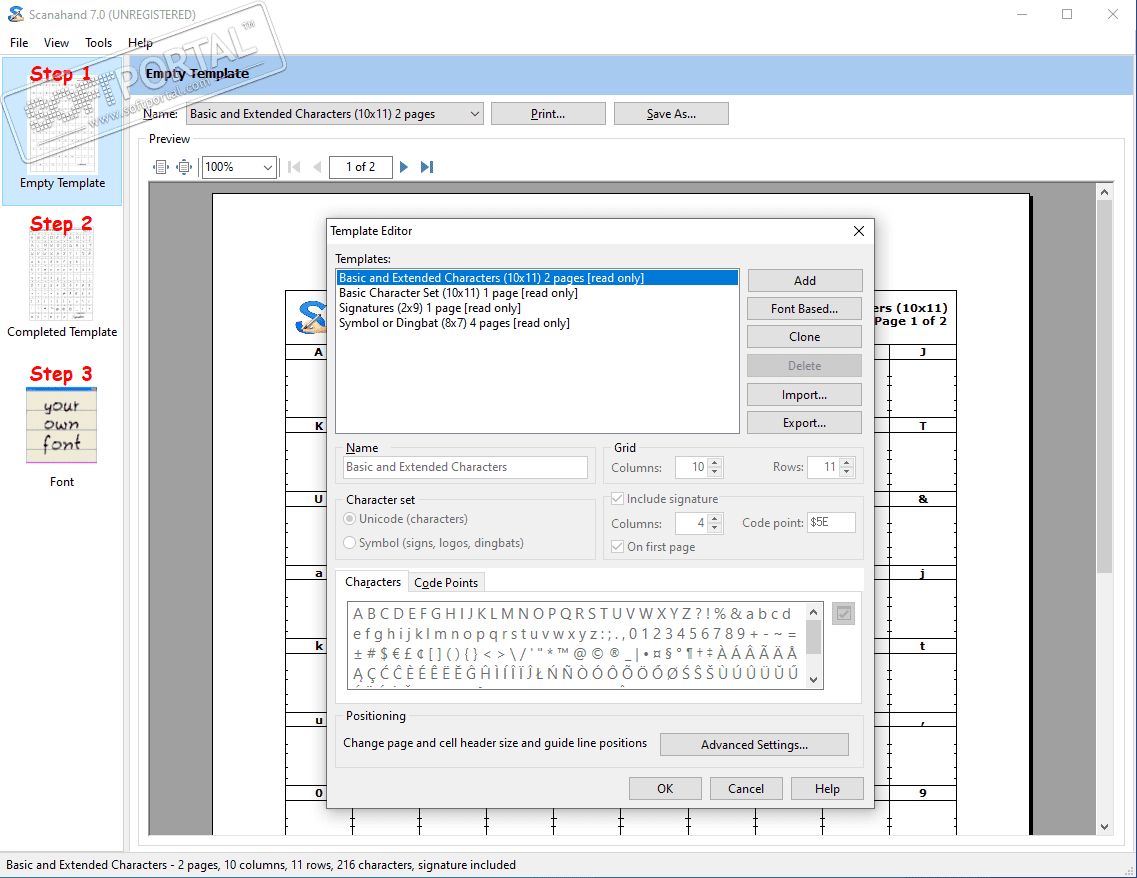
Task: Confirm dialog with OK
Action: pyautogui.click(x=665, y=789)
